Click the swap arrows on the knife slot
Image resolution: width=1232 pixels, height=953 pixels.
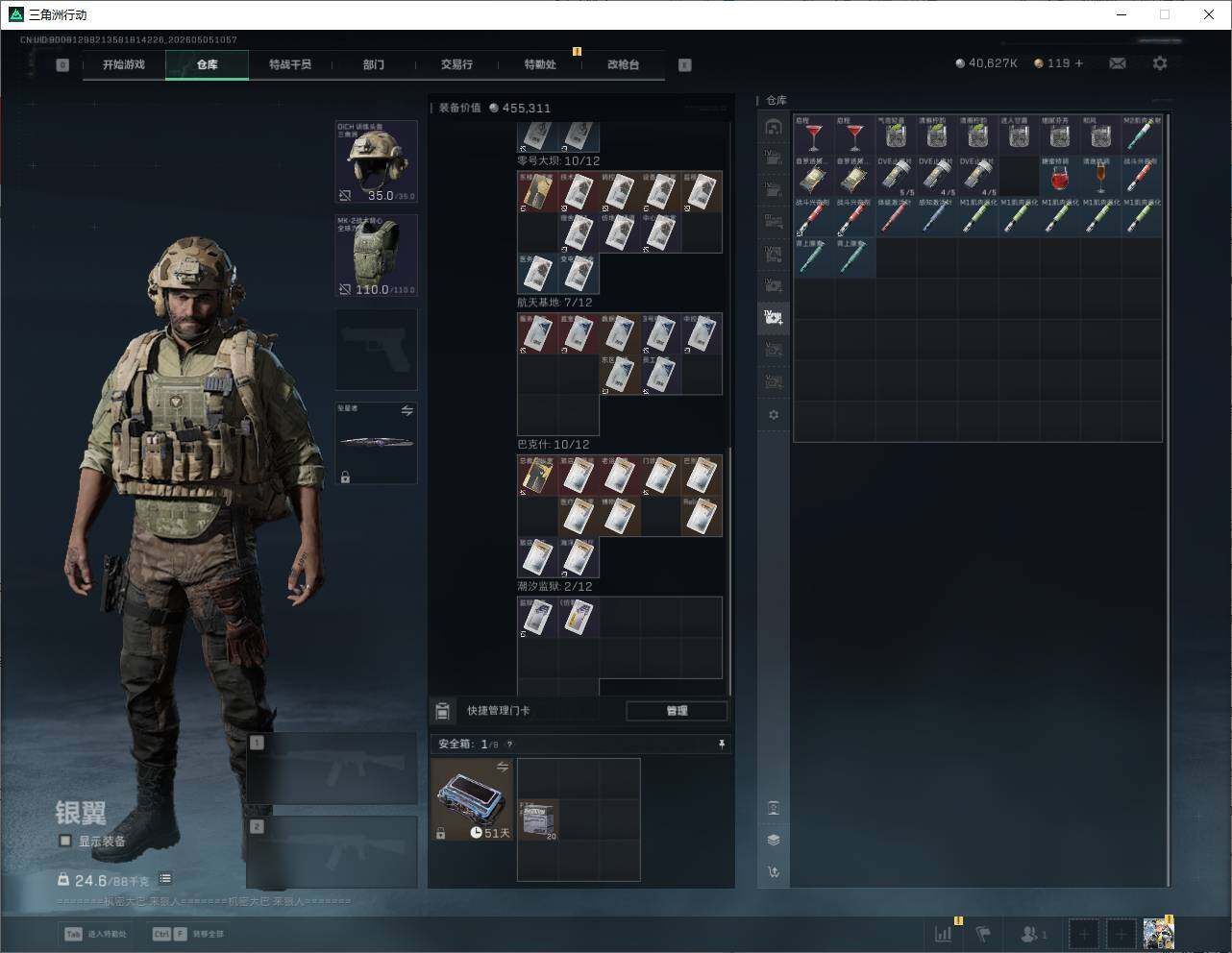pos(407,411)
